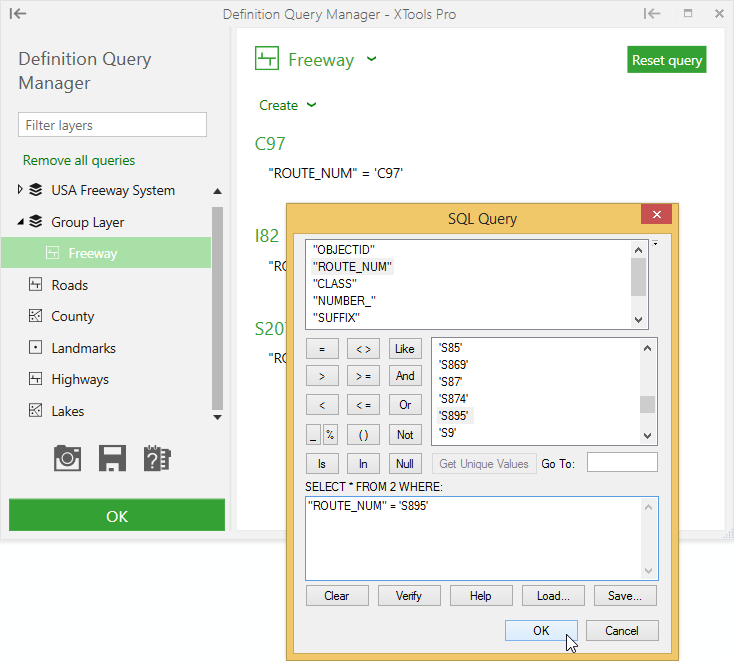Select the 'S874' value in list
The image size is (734, 661).
pos(453,398)
